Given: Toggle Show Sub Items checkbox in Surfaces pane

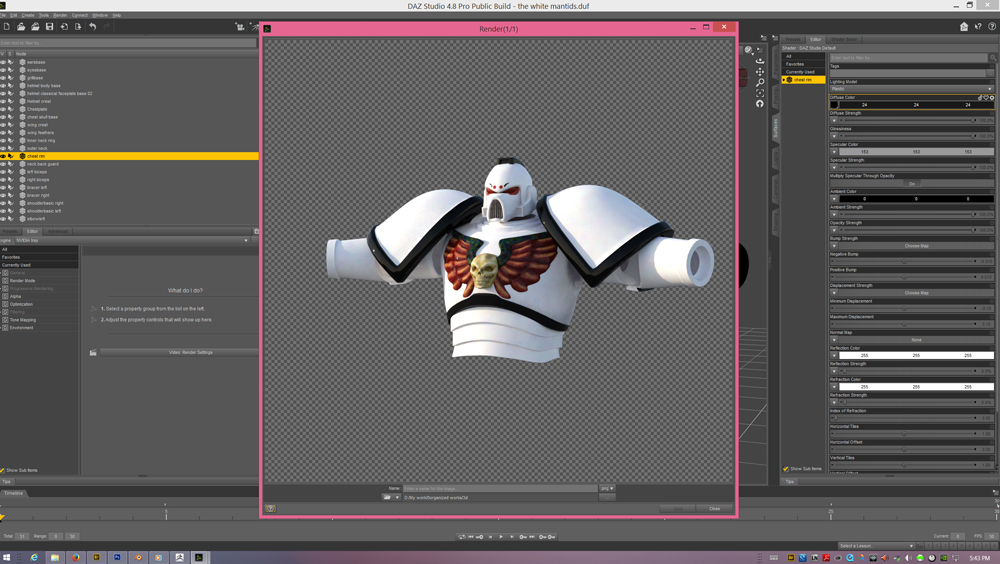Looking at the screenshot, I should [786, 468].
